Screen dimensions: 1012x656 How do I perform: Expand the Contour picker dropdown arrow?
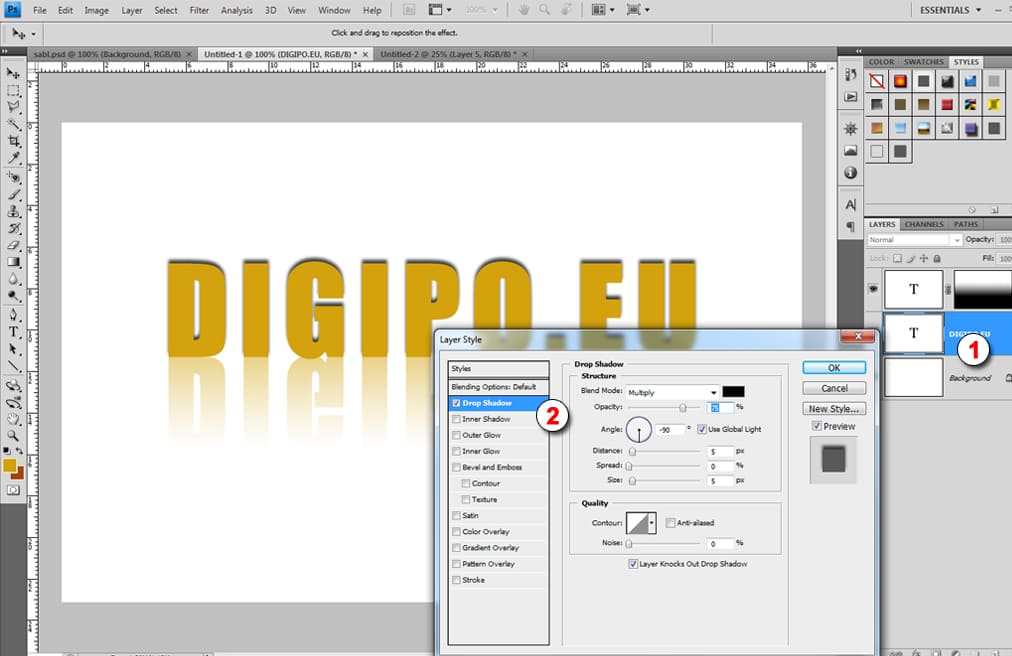click(x=653, y=523)
